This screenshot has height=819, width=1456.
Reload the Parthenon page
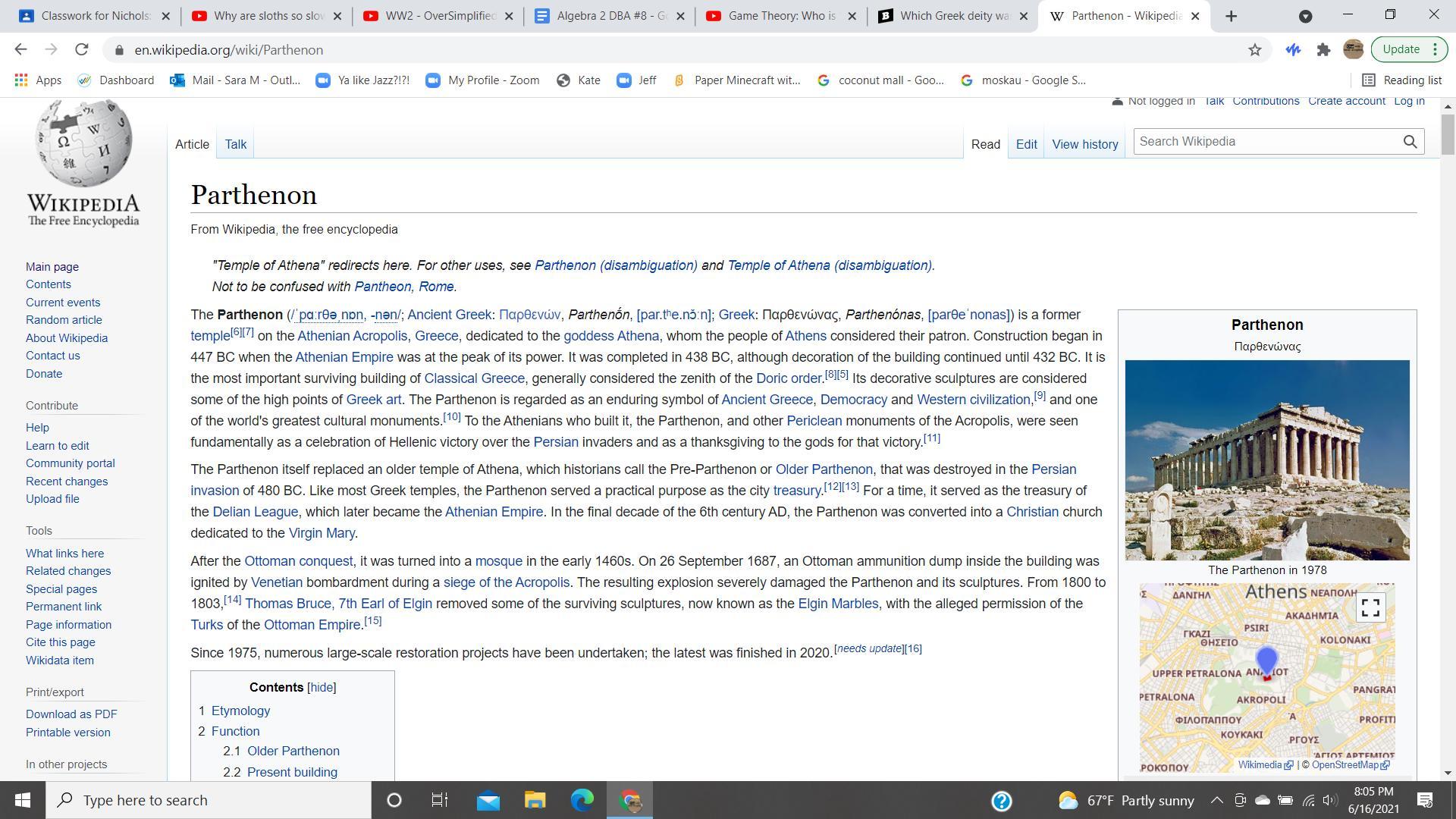click(81, 50)
